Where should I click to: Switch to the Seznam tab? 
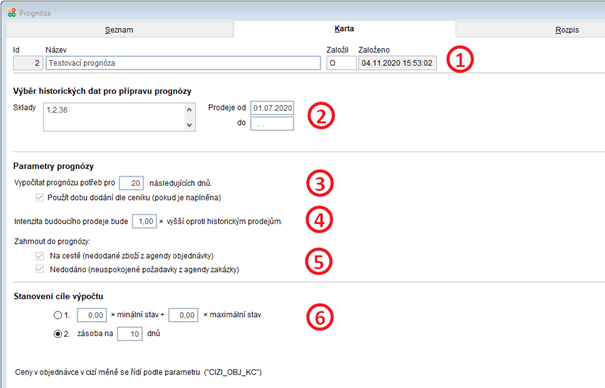[119, 30]
